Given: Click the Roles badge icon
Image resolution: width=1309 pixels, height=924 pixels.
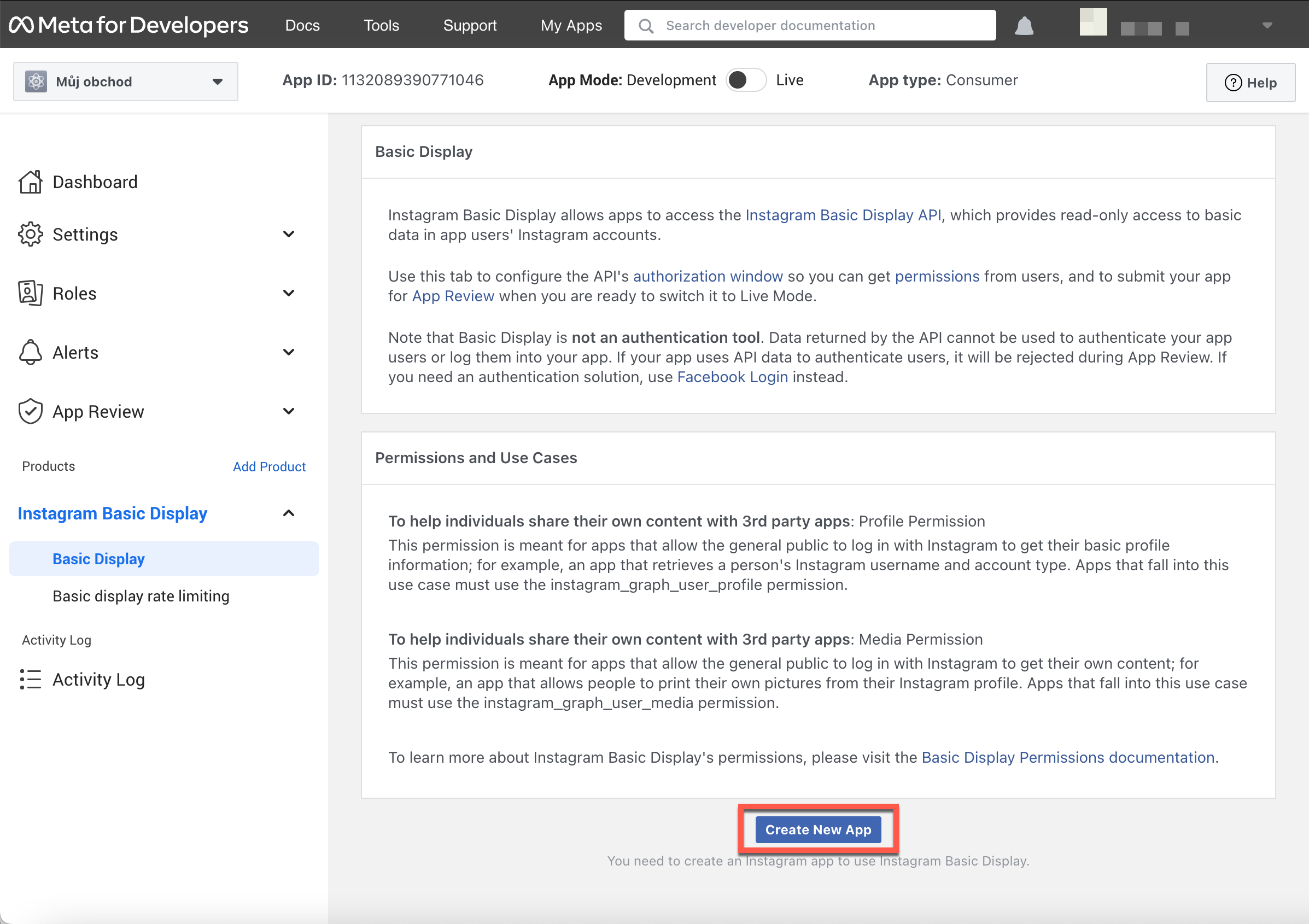Looking at the screenshot, I should (30, 294).
